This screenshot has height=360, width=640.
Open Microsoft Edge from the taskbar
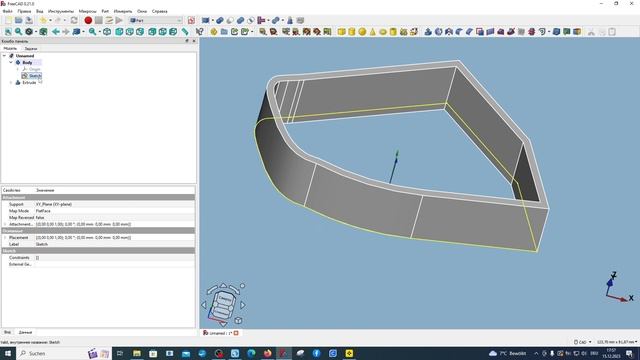251,353
